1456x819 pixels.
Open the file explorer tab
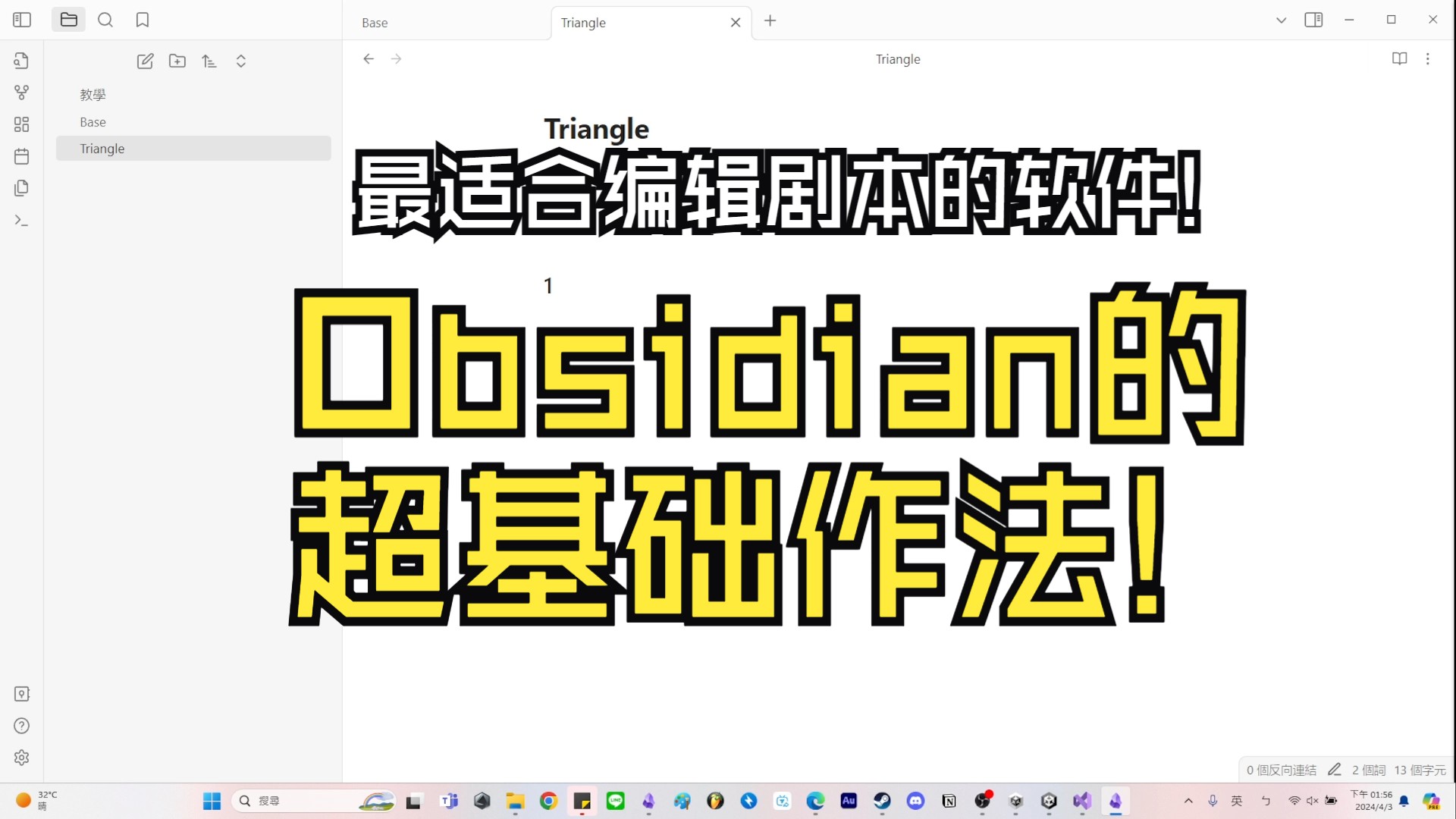[69, 20]
